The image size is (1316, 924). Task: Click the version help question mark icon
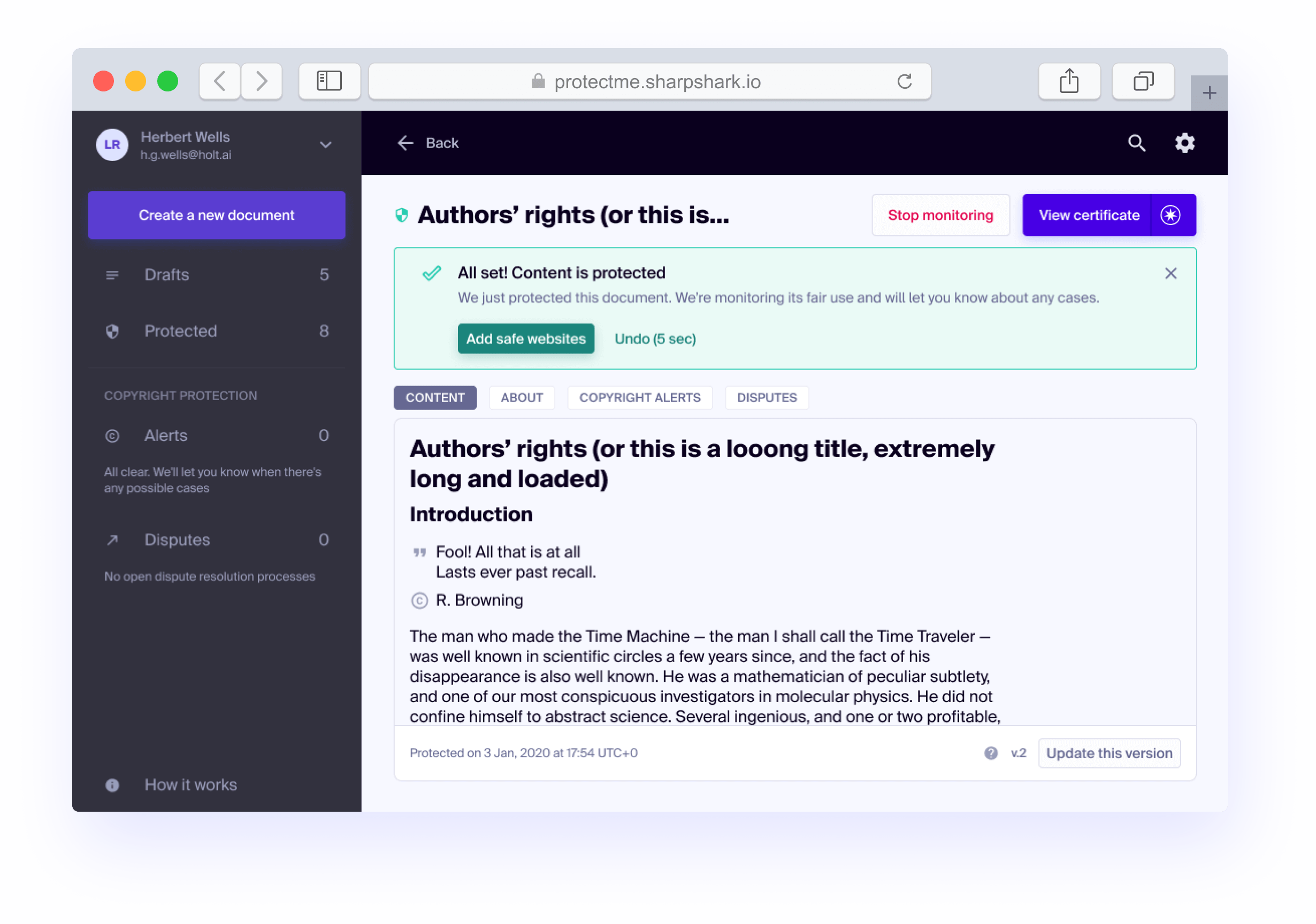[x=991, y=753]
